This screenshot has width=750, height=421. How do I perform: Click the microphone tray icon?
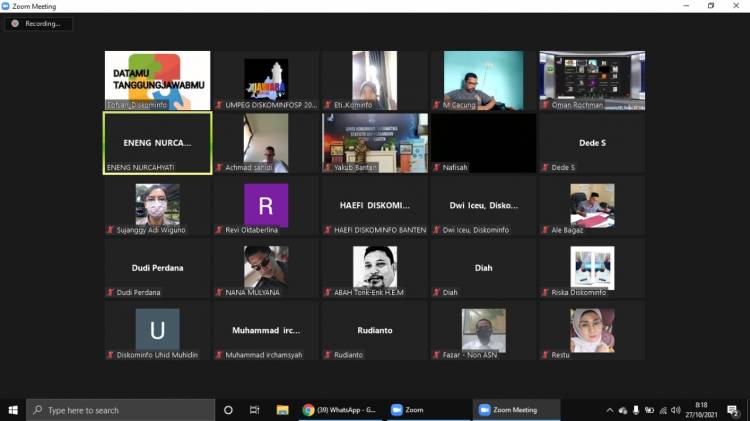click(x=636, y=410)
